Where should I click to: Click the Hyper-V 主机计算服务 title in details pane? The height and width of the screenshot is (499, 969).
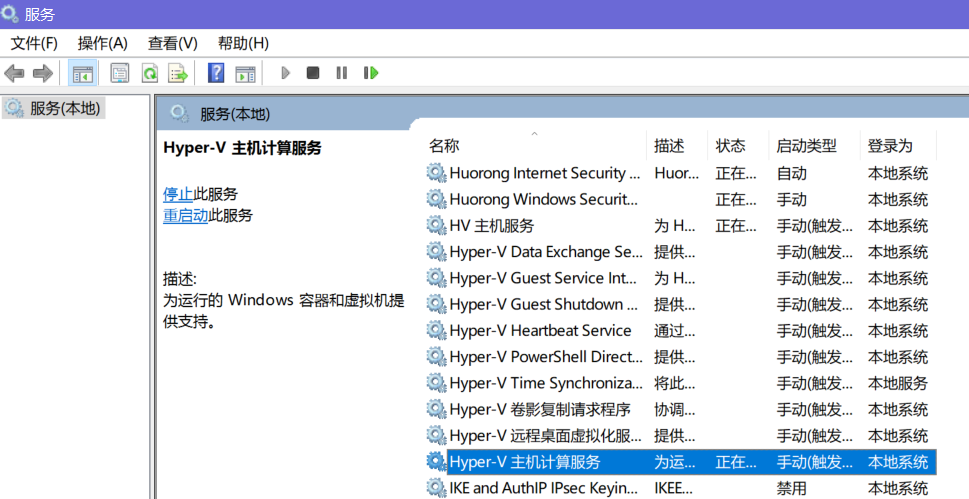coord(242,148)
